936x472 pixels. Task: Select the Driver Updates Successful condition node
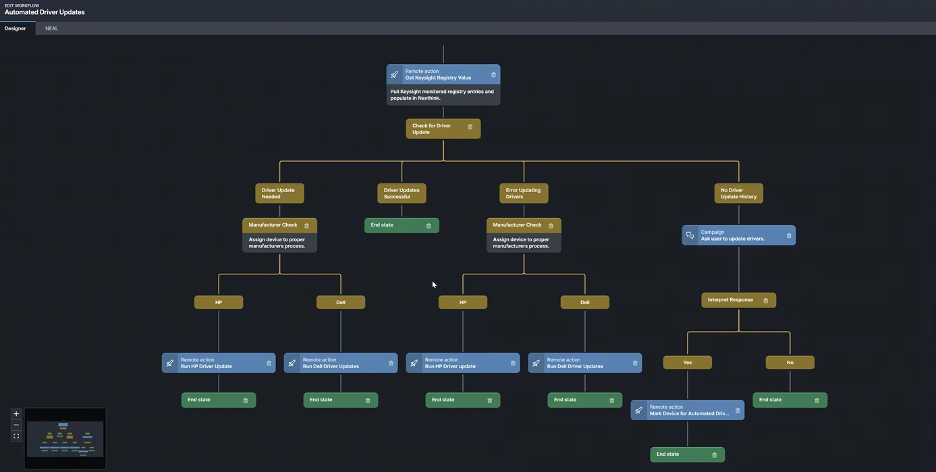pos(401,192)
